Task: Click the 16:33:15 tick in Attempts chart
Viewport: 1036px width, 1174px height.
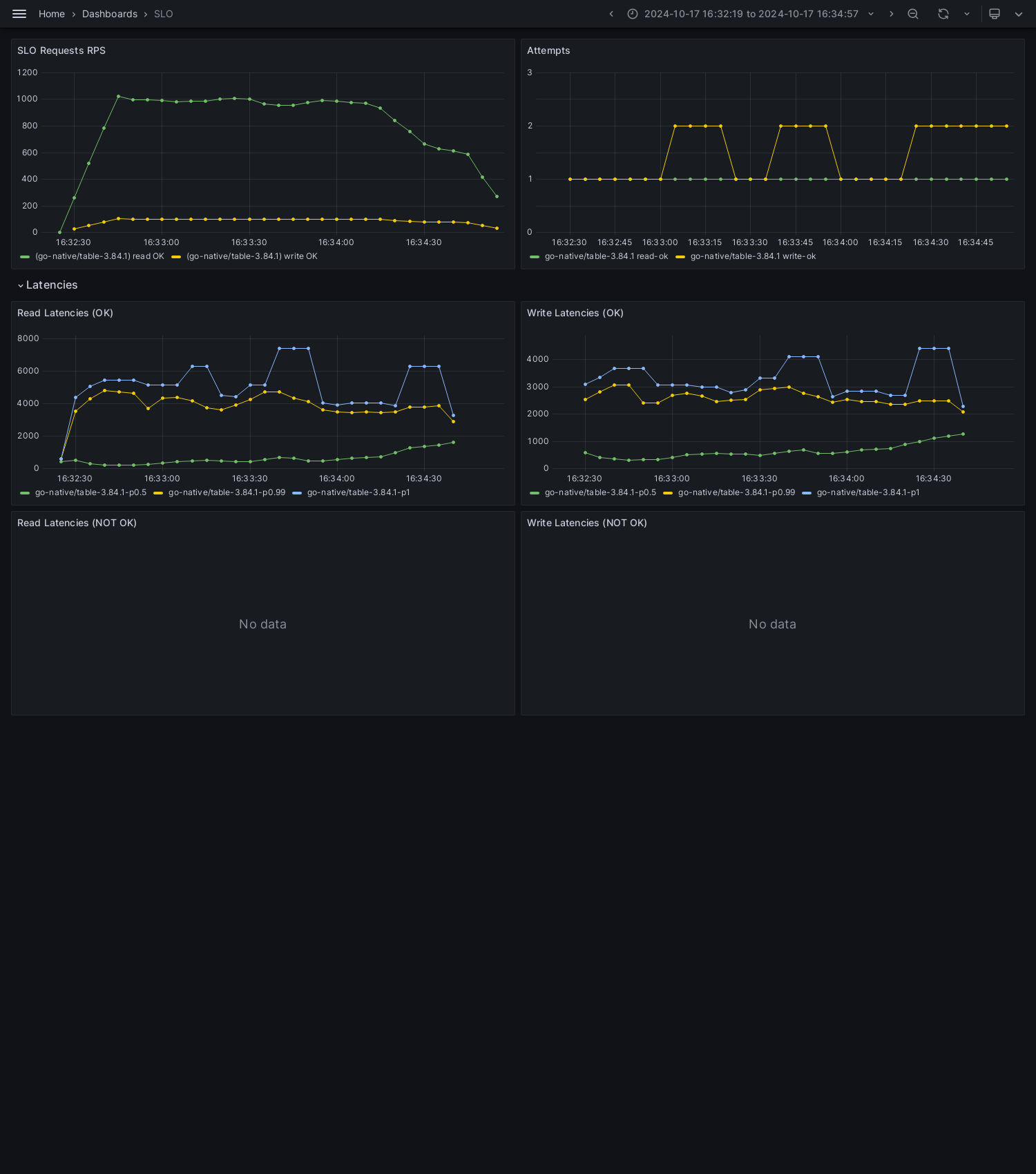Action: 704,242
